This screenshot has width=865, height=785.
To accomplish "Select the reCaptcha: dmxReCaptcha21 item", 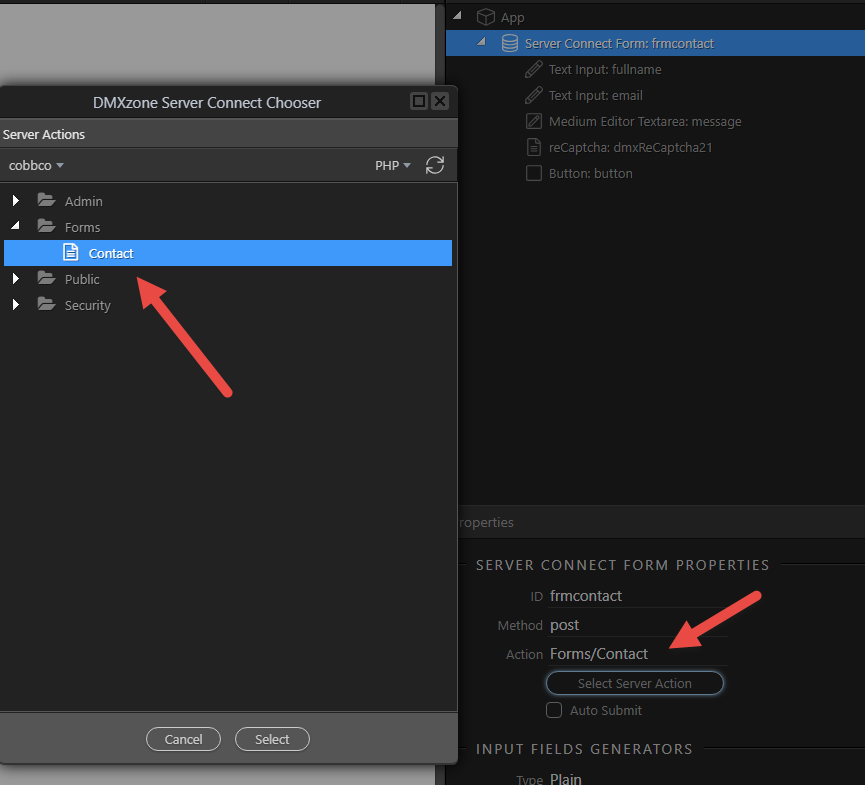I will click(631, 147).
